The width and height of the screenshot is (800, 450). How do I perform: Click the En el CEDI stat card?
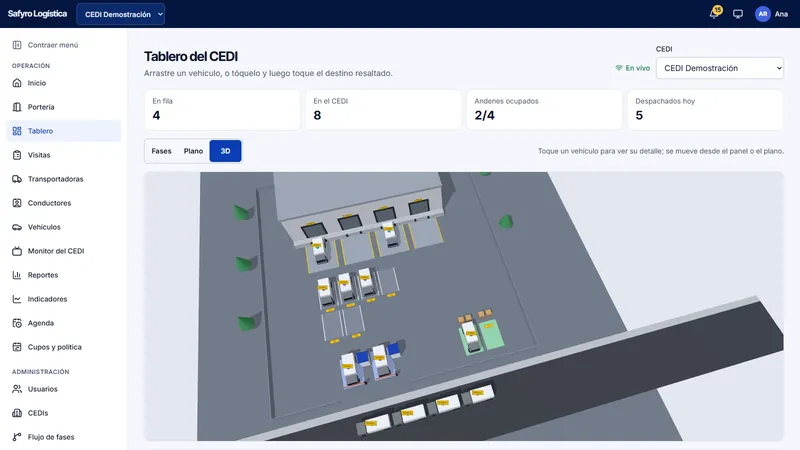coord(383,110)
